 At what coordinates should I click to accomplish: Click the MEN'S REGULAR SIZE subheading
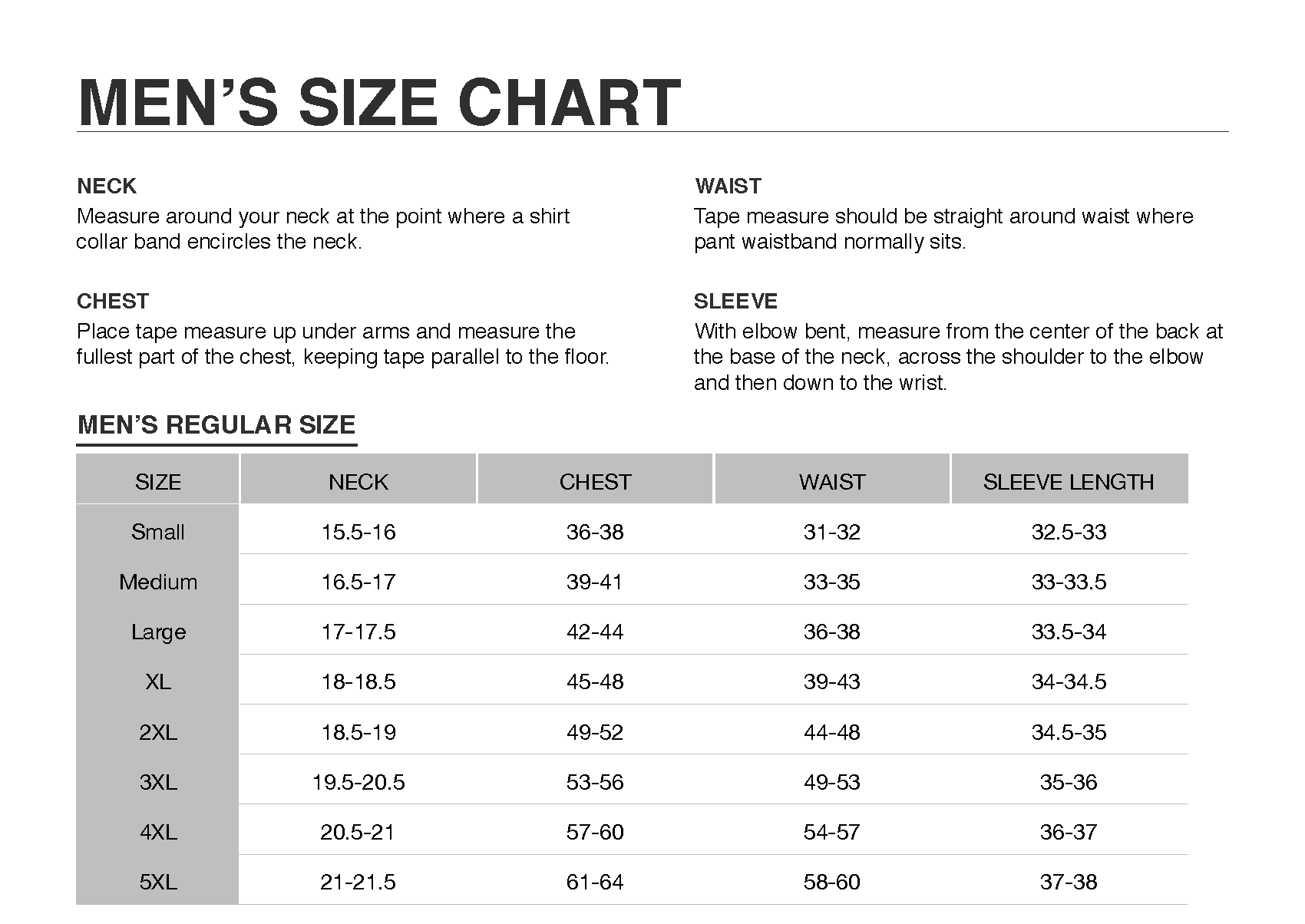216,425
